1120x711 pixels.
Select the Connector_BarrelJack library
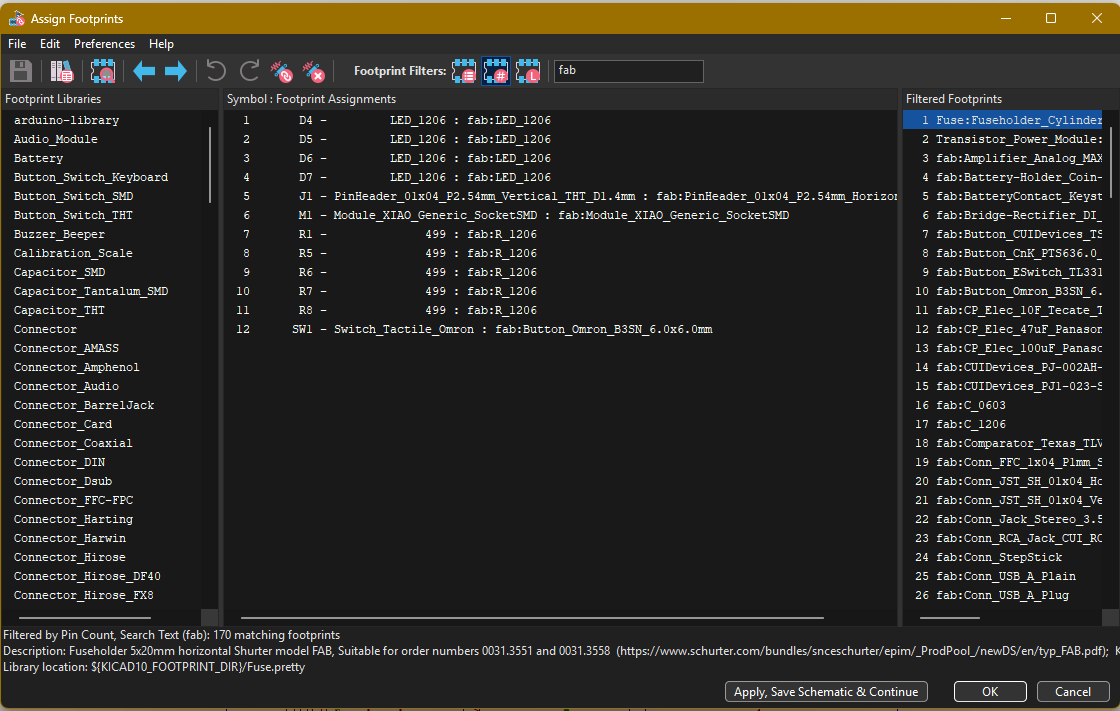84,405
